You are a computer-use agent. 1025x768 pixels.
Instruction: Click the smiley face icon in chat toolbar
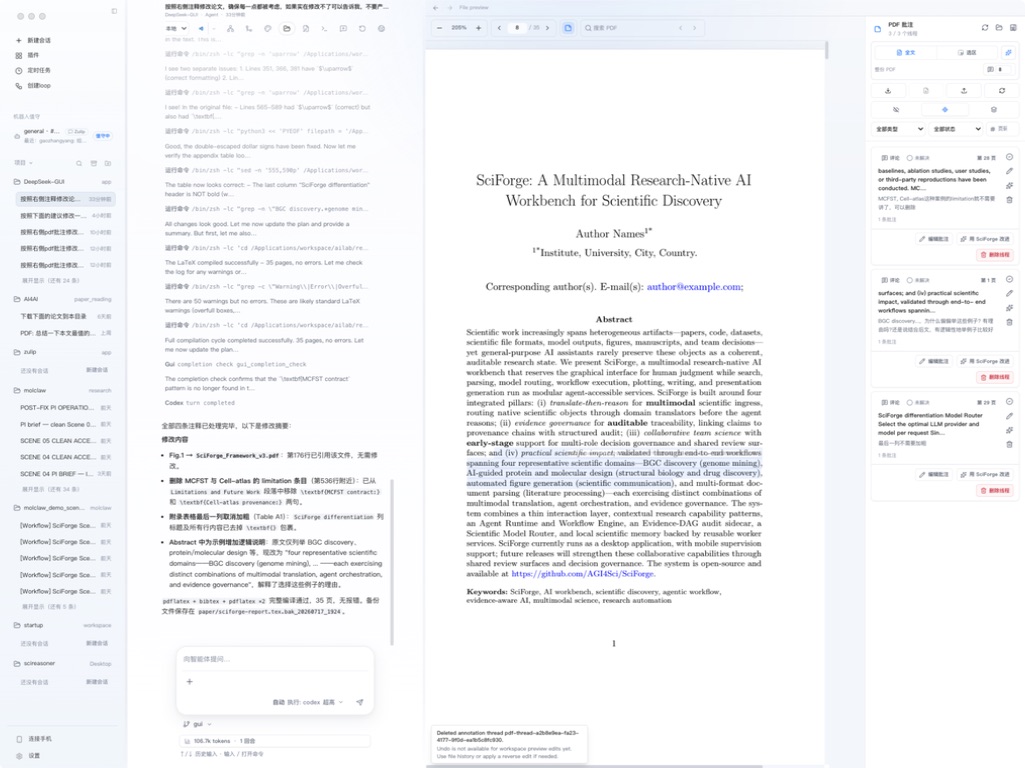tap(382, 29)
